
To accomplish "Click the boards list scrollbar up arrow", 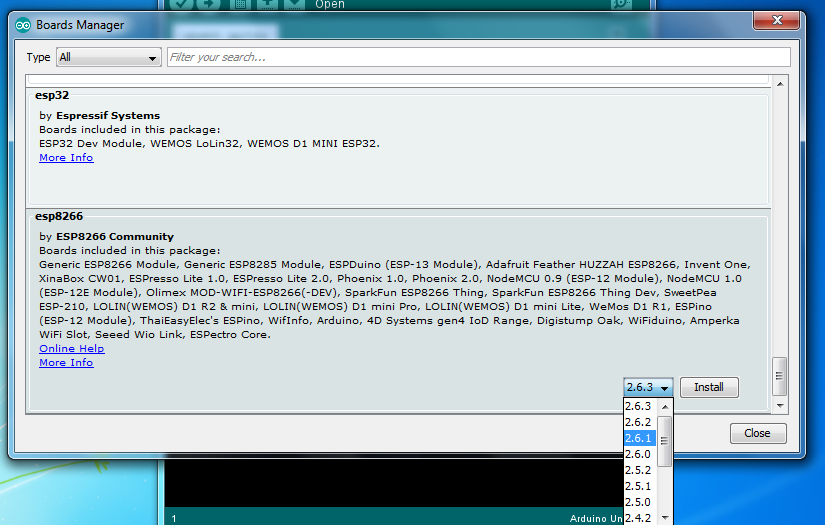I will tap(780, 84).
